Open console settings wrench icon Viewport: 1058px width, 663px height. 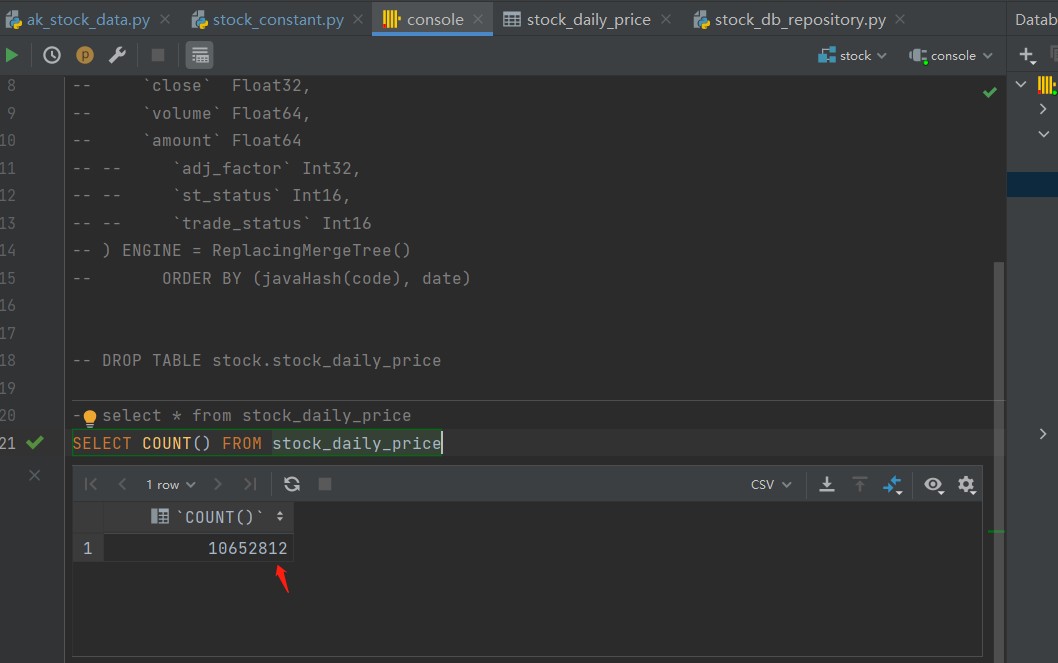[x=117, y=55]
